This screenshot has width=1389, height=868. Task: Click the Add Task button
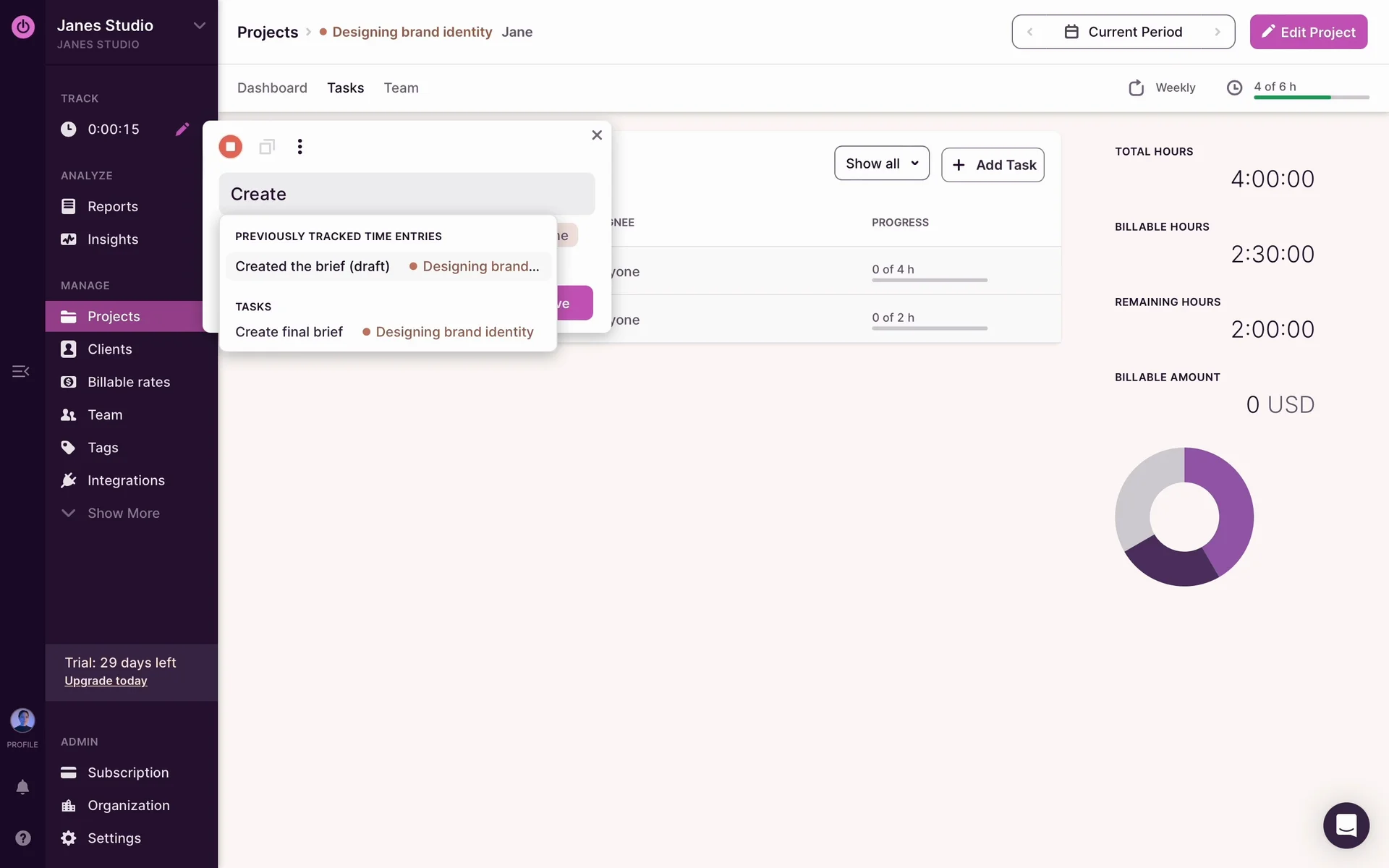tap(993, 165)
